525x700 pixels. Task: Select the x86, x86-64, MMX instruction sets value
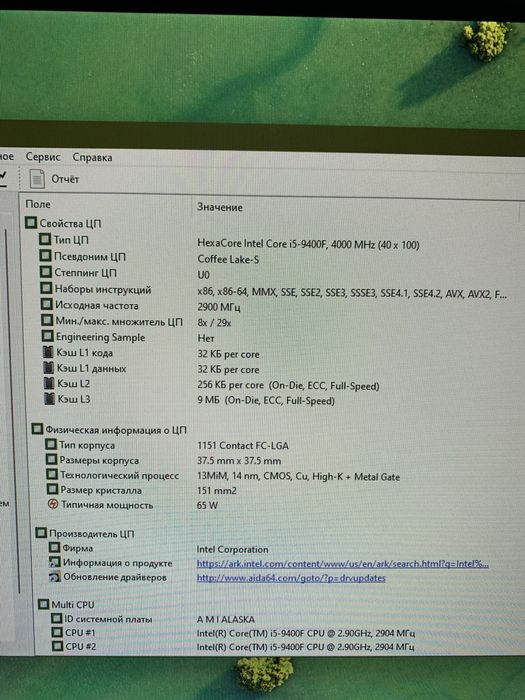tap(352, 293)
